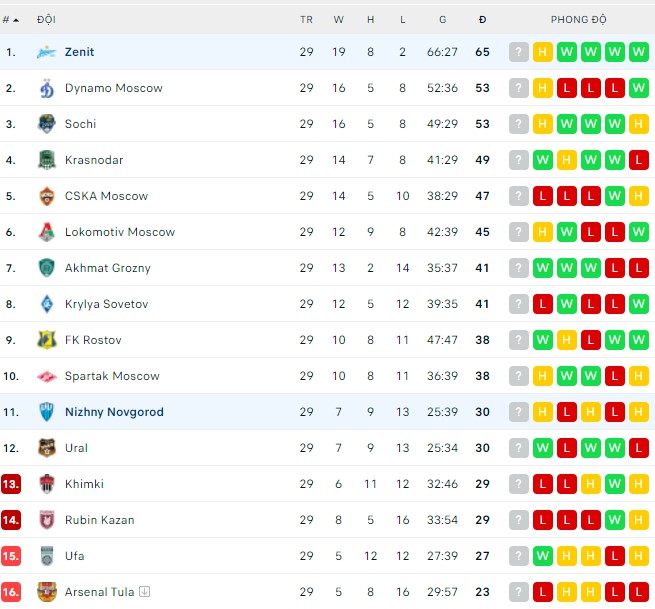This screenshot has height=609, width=655.
Task: Click the Dynamo Moscow crest icon
Action: click(46, 88)
